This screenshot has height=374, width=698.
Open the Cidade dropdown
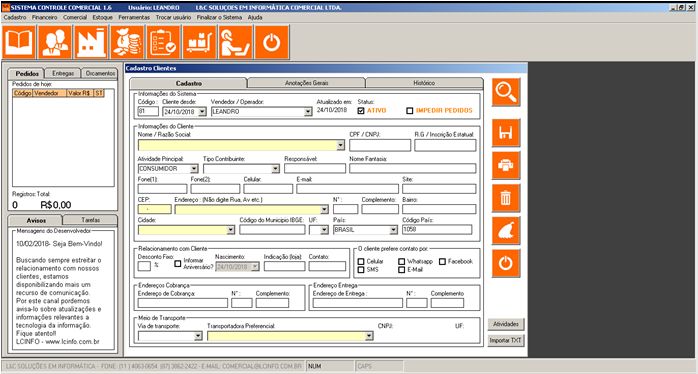(x=230, y=230)
